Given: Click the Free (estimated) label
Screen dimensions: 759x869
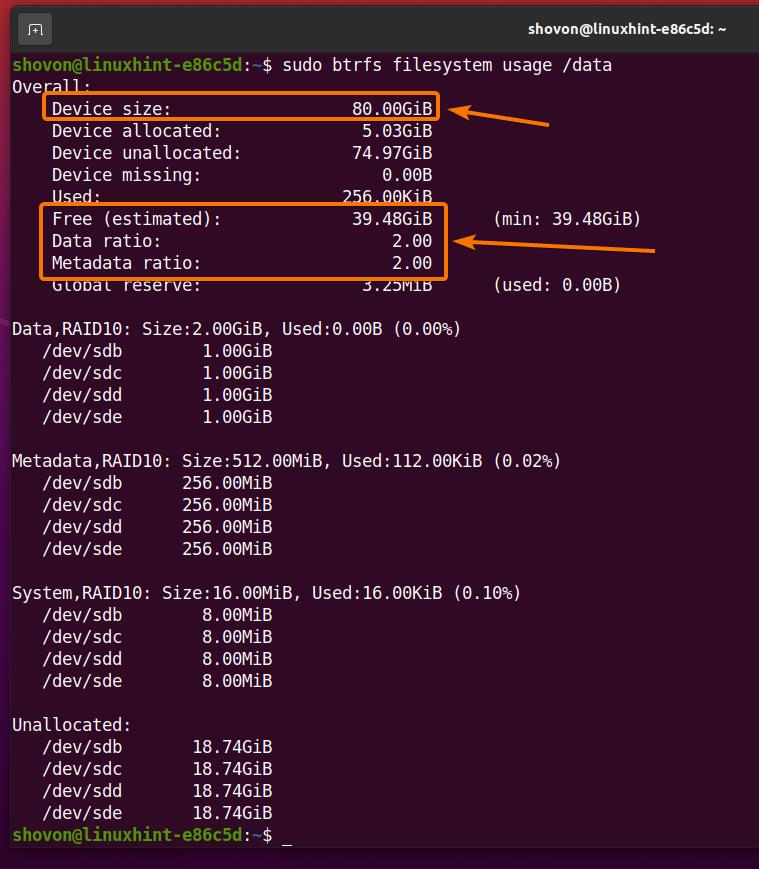Looking at the screenshot, I should [x=136, y=219].
